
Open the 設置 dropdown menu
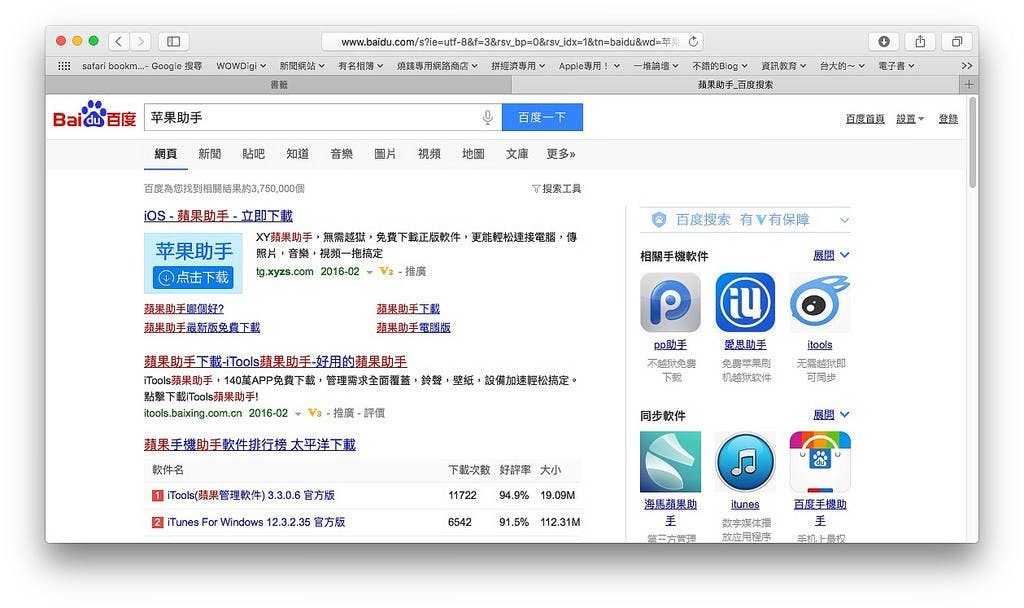[910, 118]
